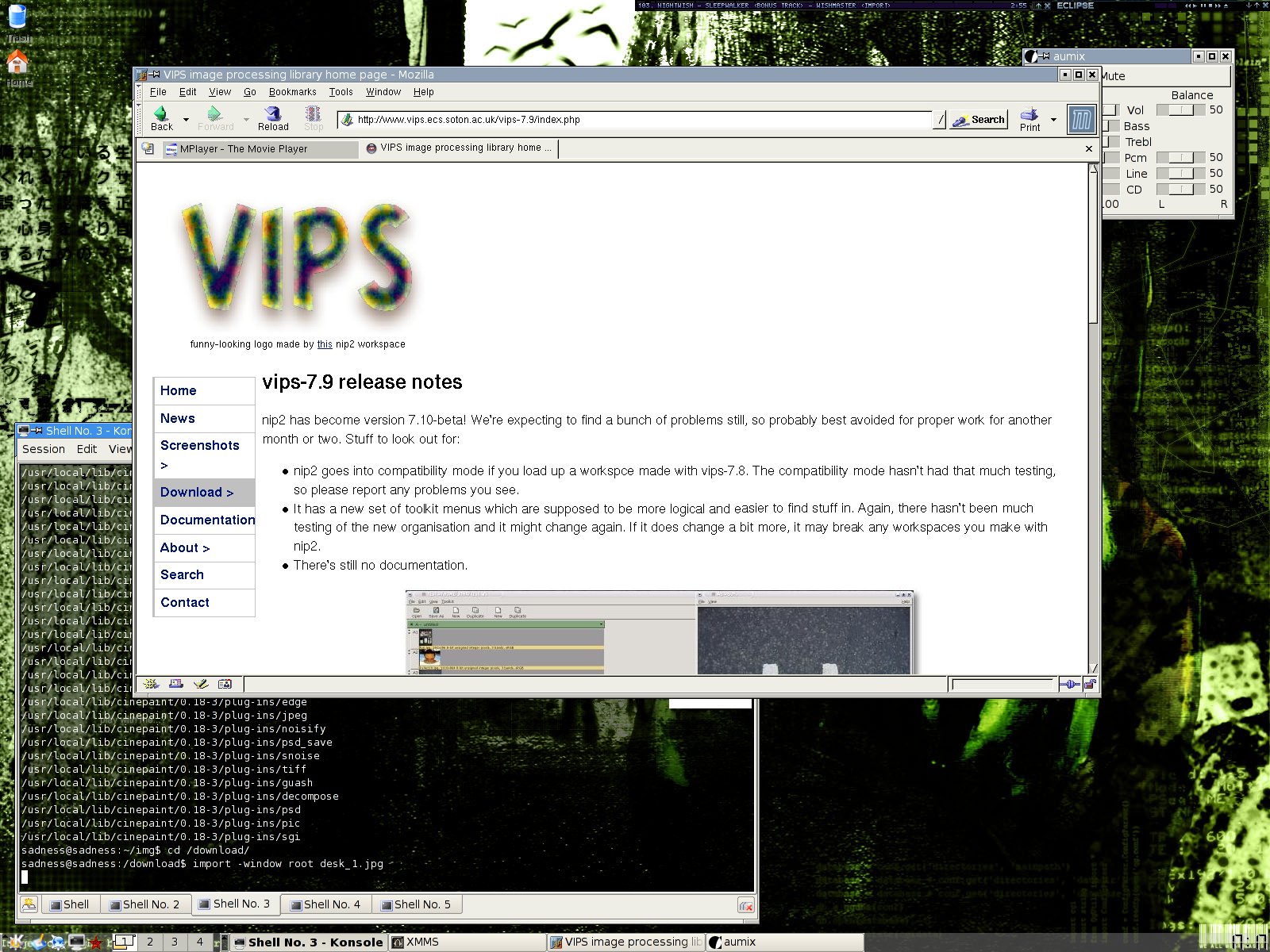
Task: Select the VIPS image processing library tab
Action: coord(459,148)
